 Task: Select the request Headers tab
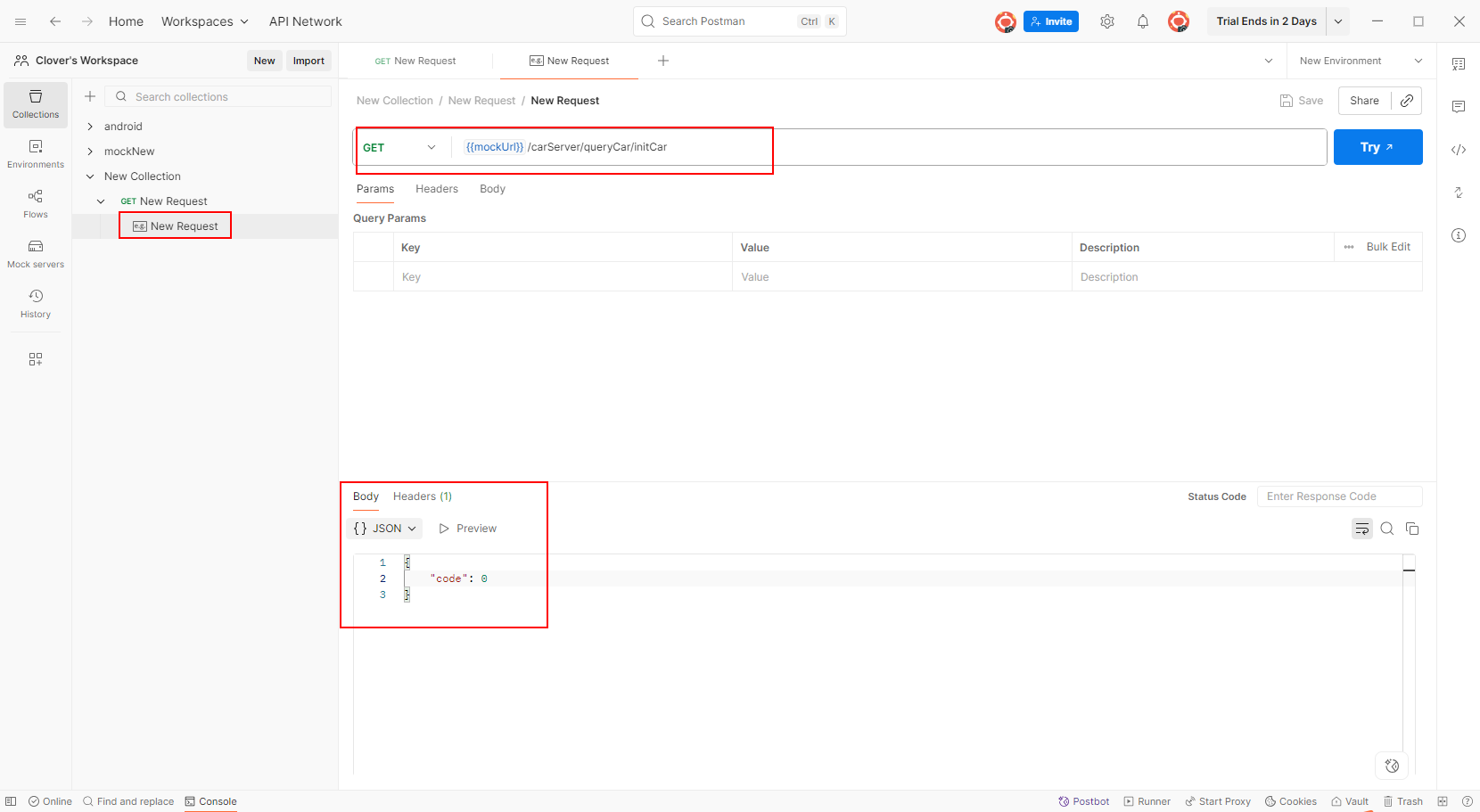pyautogui.click(x=437, y=189)
